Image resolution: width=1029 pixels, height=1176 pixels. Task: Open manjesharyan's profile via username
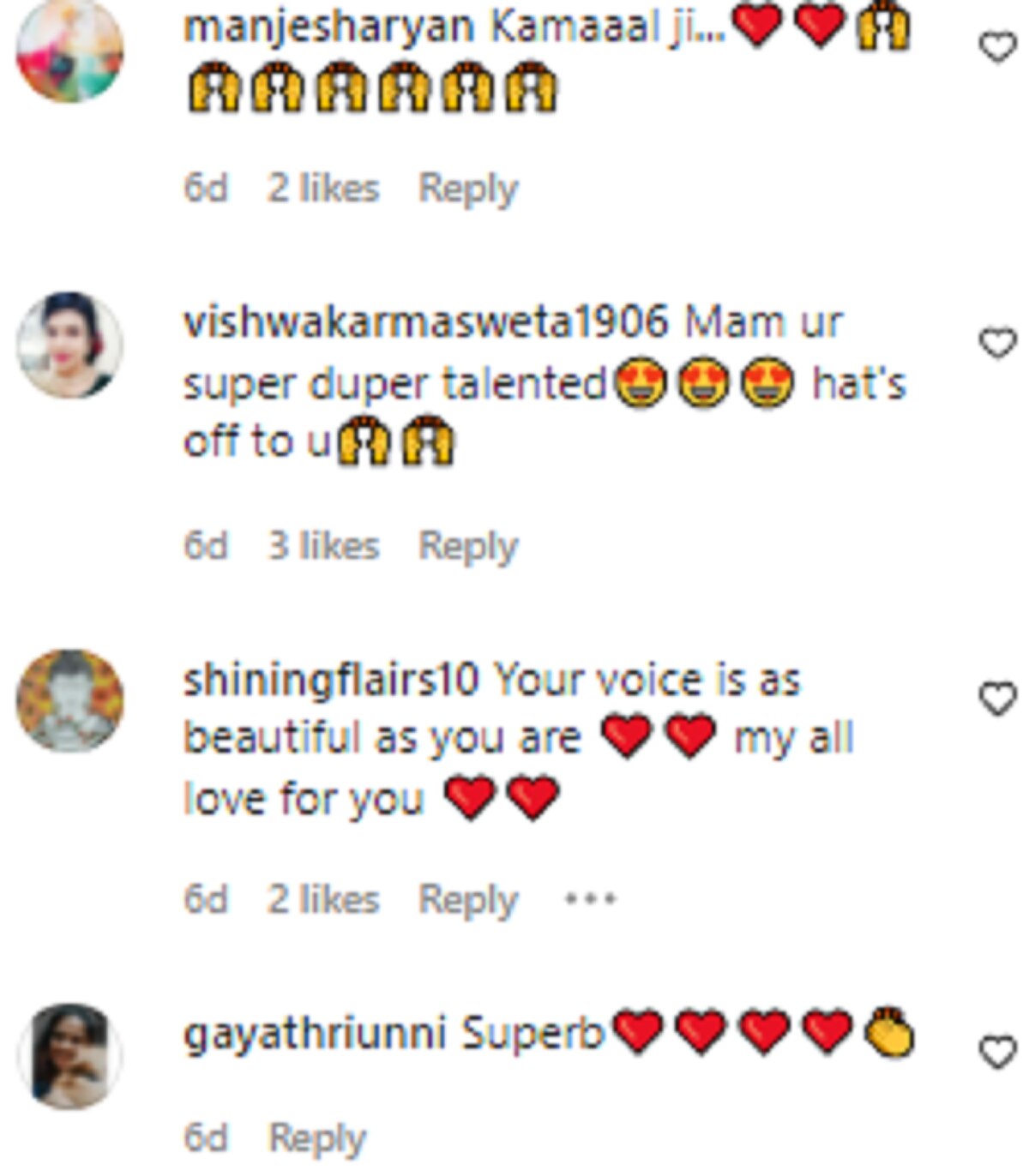pyautogui.click(x=329, y=27)
